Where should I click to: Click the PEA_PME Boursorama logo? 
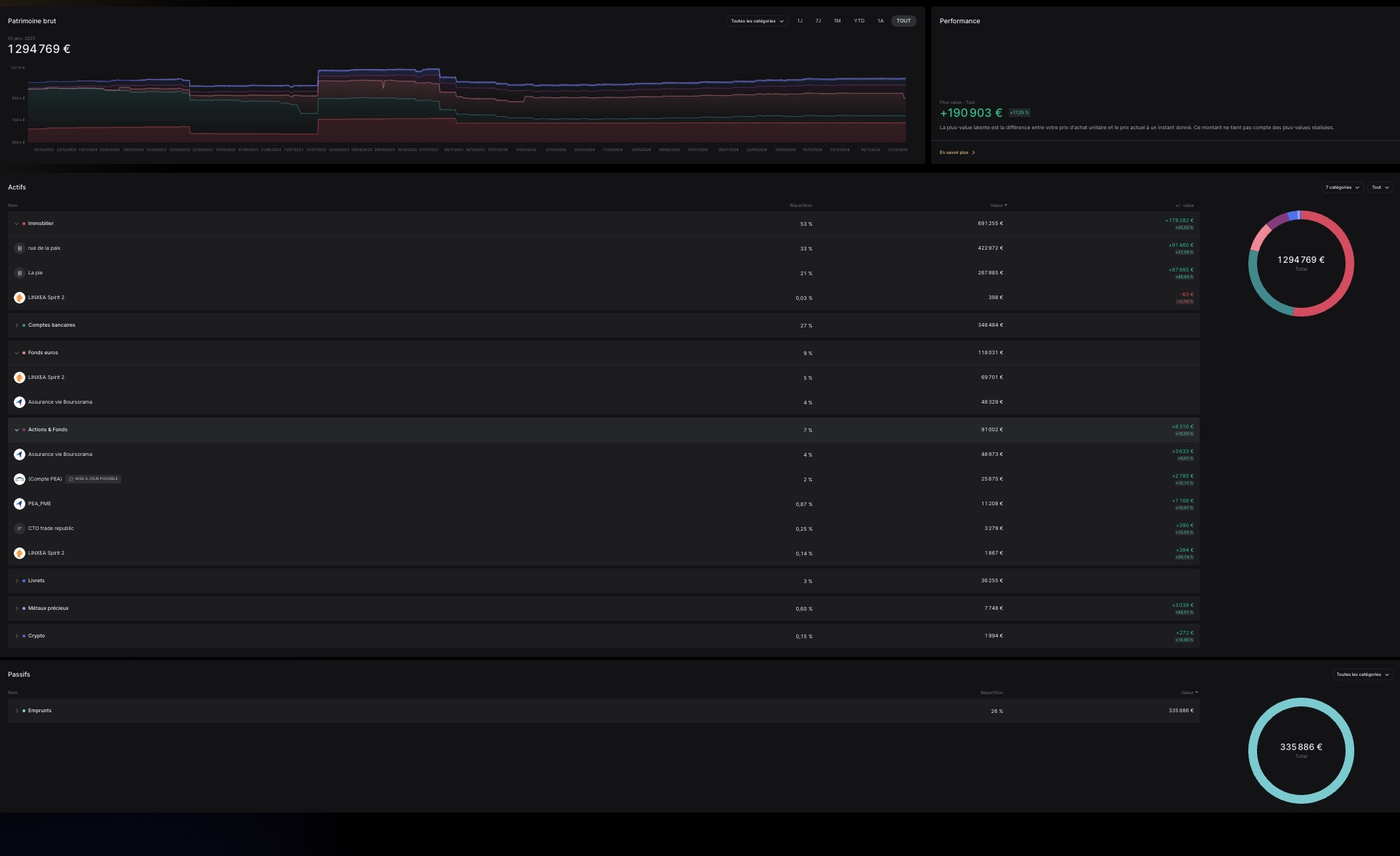[x=20, y=504]
